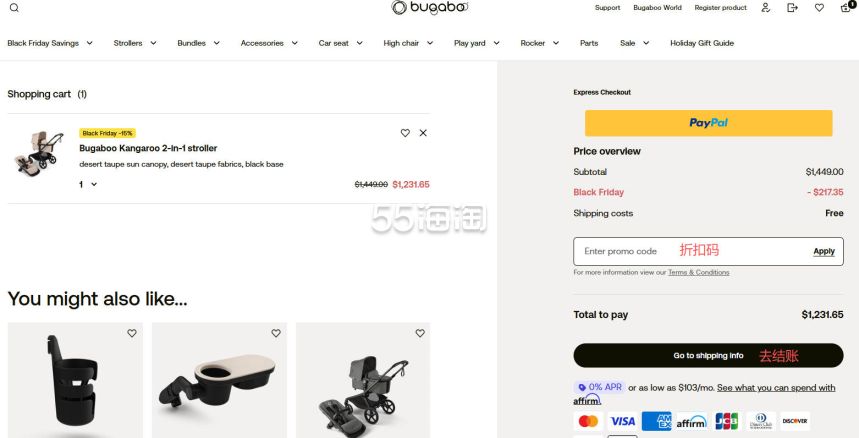The height and width of the screenshot is (438, 859).
Task: Go to the Parts menu item
Action: 589,43
